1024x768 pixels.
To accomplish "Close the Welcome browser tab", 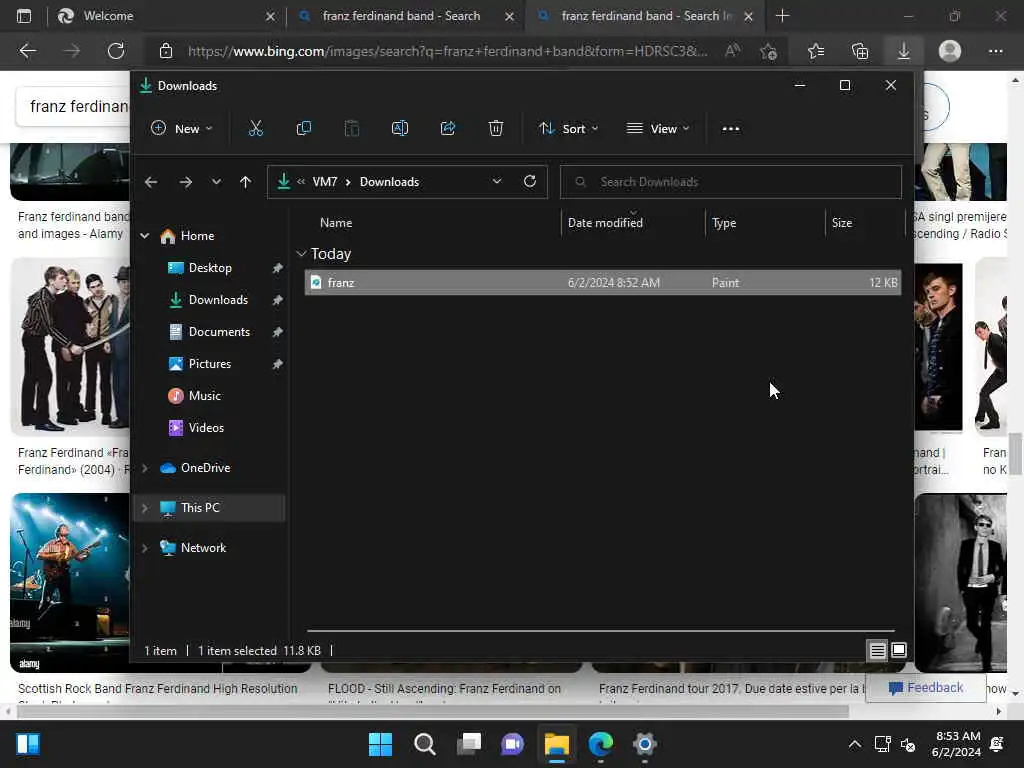I will coord(270,16).
